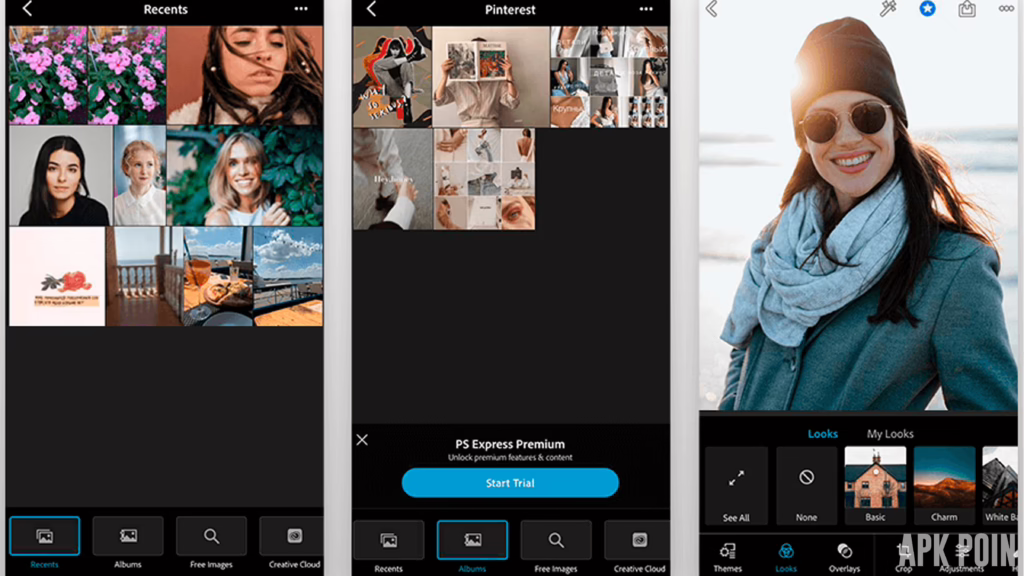Switch to the My Looks tab
Screen dimensions: 1024x576
click(x=889, y=434)
